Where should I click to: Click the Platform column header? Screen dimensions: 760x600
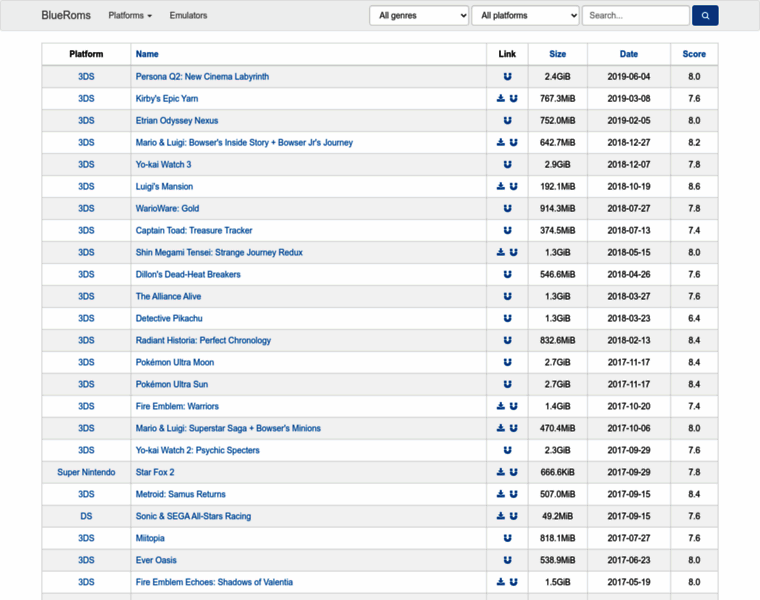click(x=86, y=54)
